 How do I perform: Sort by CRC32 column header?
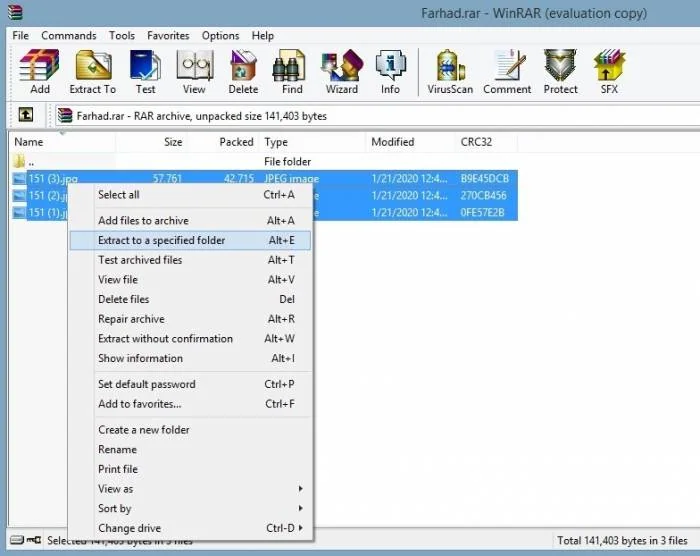coord(486,142)
